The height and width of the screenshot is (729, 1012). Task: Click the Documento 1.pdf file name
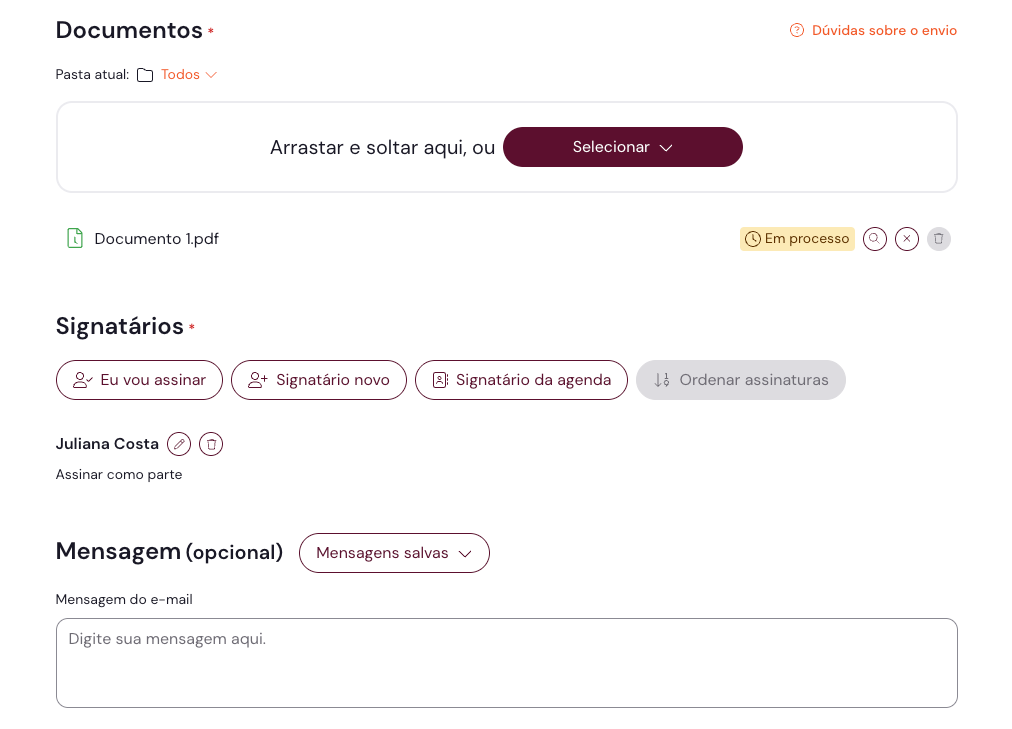coord(157,239)
